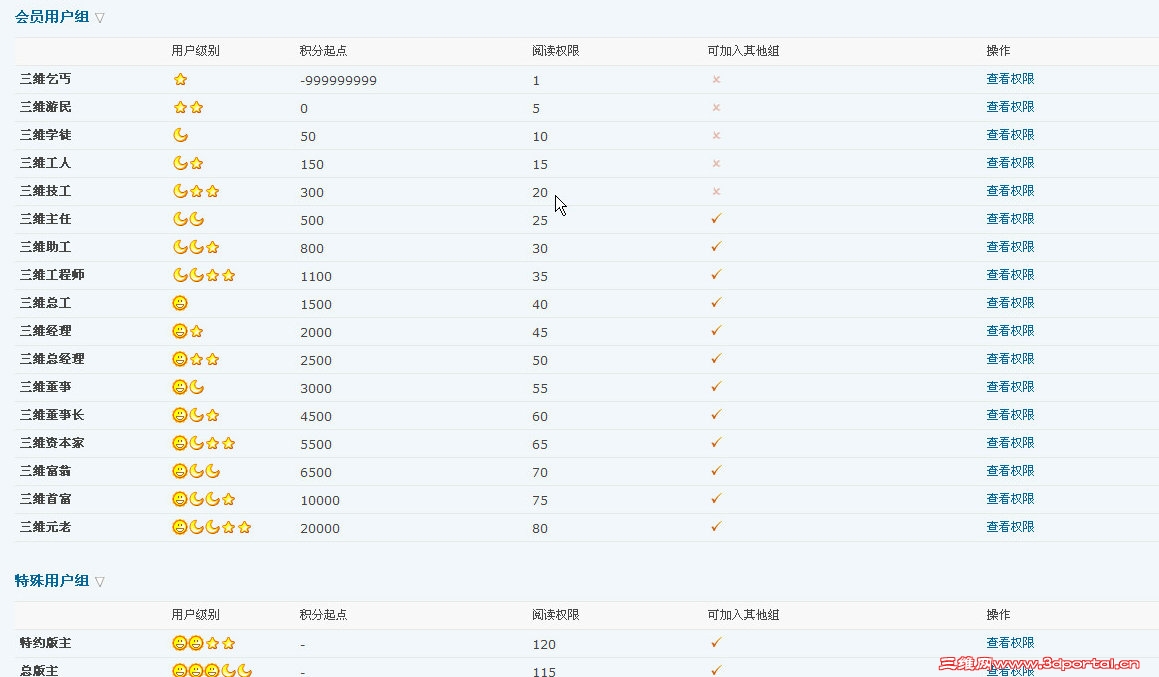Click the moon level icon of 三维学徒
The width and height of the screenshot is (1159, 677).
point(180,135)
